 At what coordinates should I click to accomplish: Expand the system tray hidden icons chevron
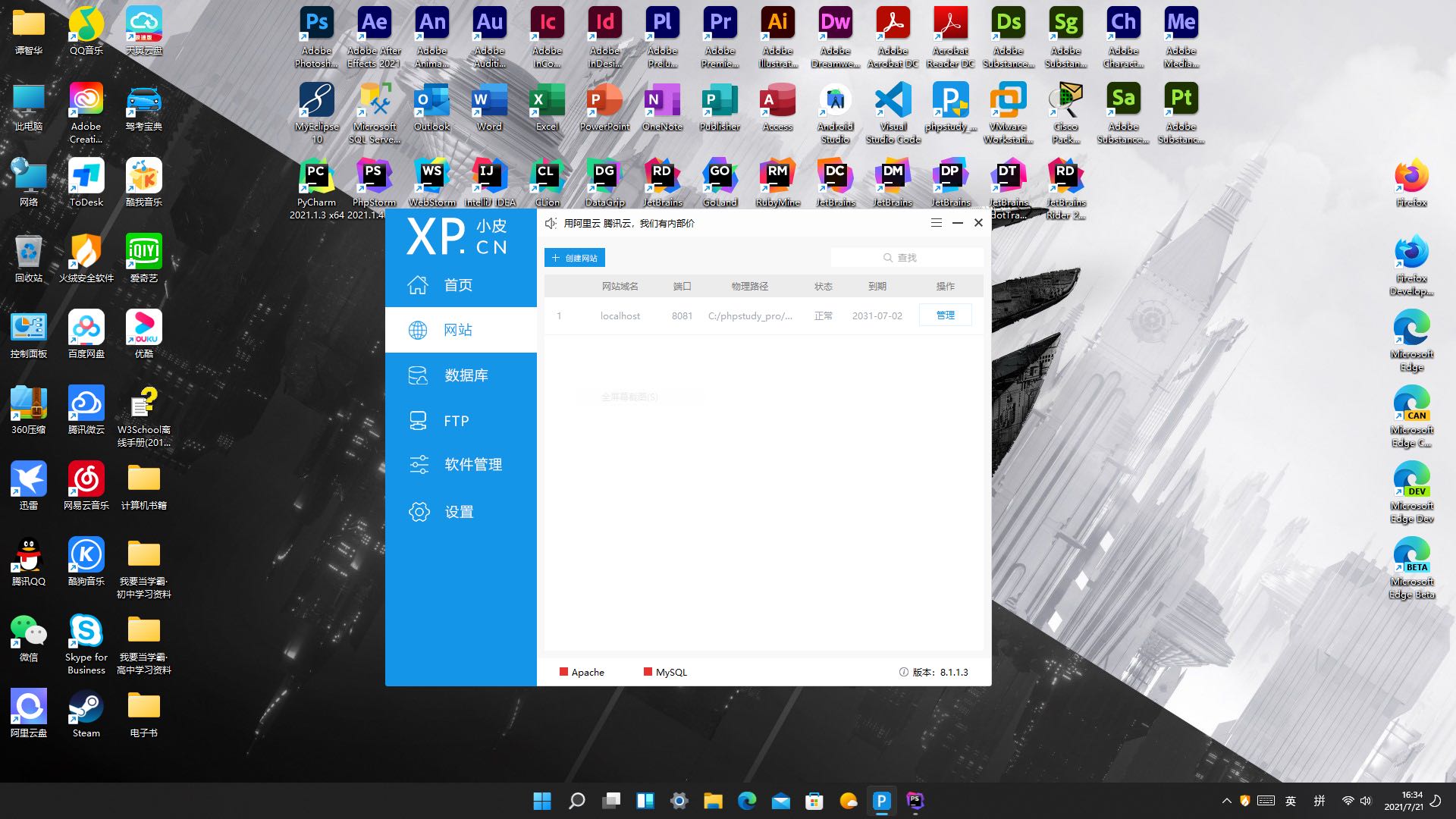point(1226,801)
